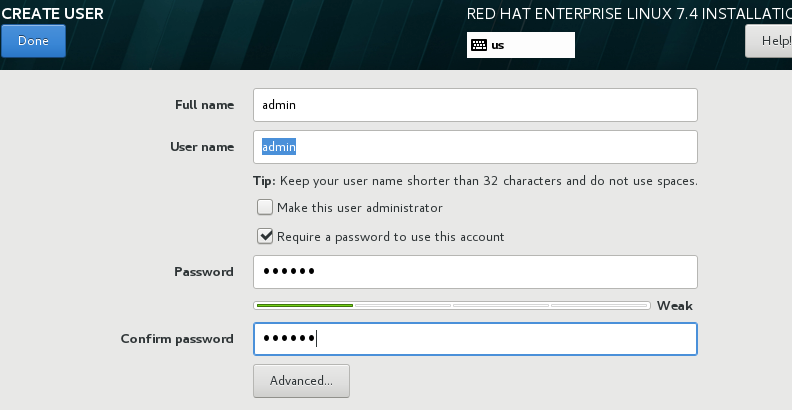Click the password strength bar
This screenshot has height=410, width=792.
[x=452, y=305]
